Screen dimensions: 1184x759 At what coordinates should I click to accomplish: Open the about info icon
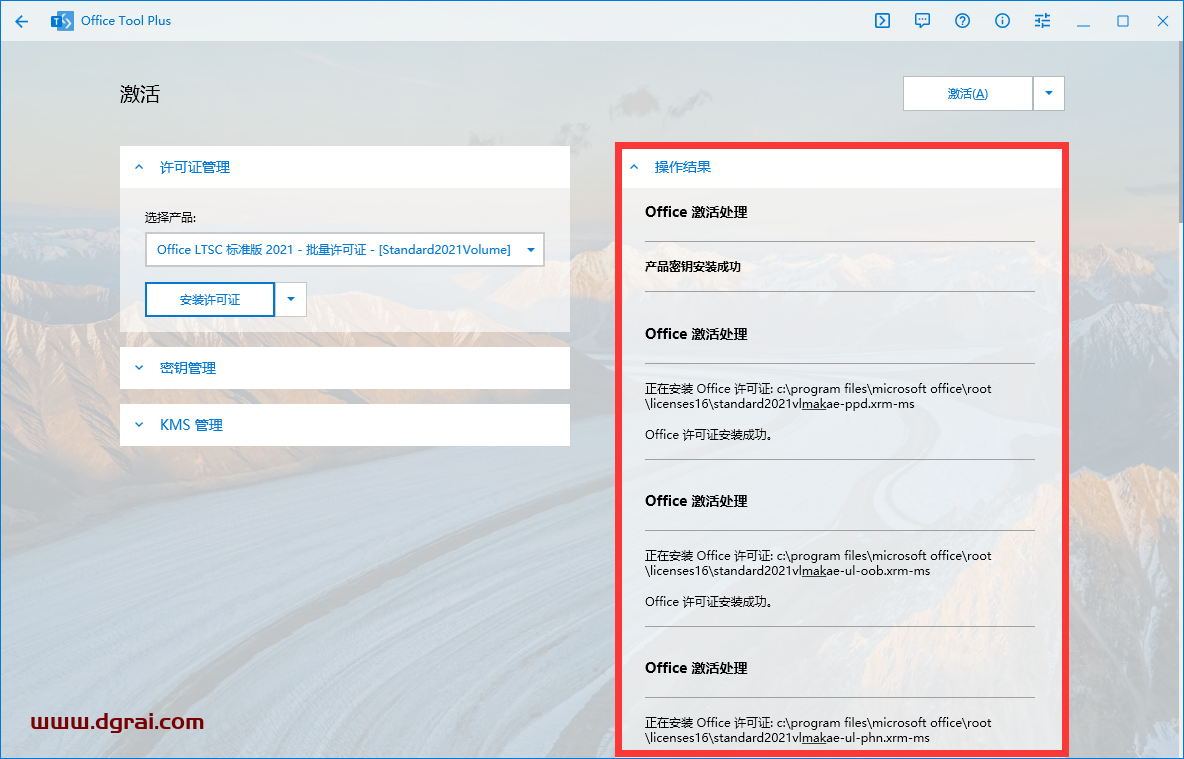(x=1002, y=21)
